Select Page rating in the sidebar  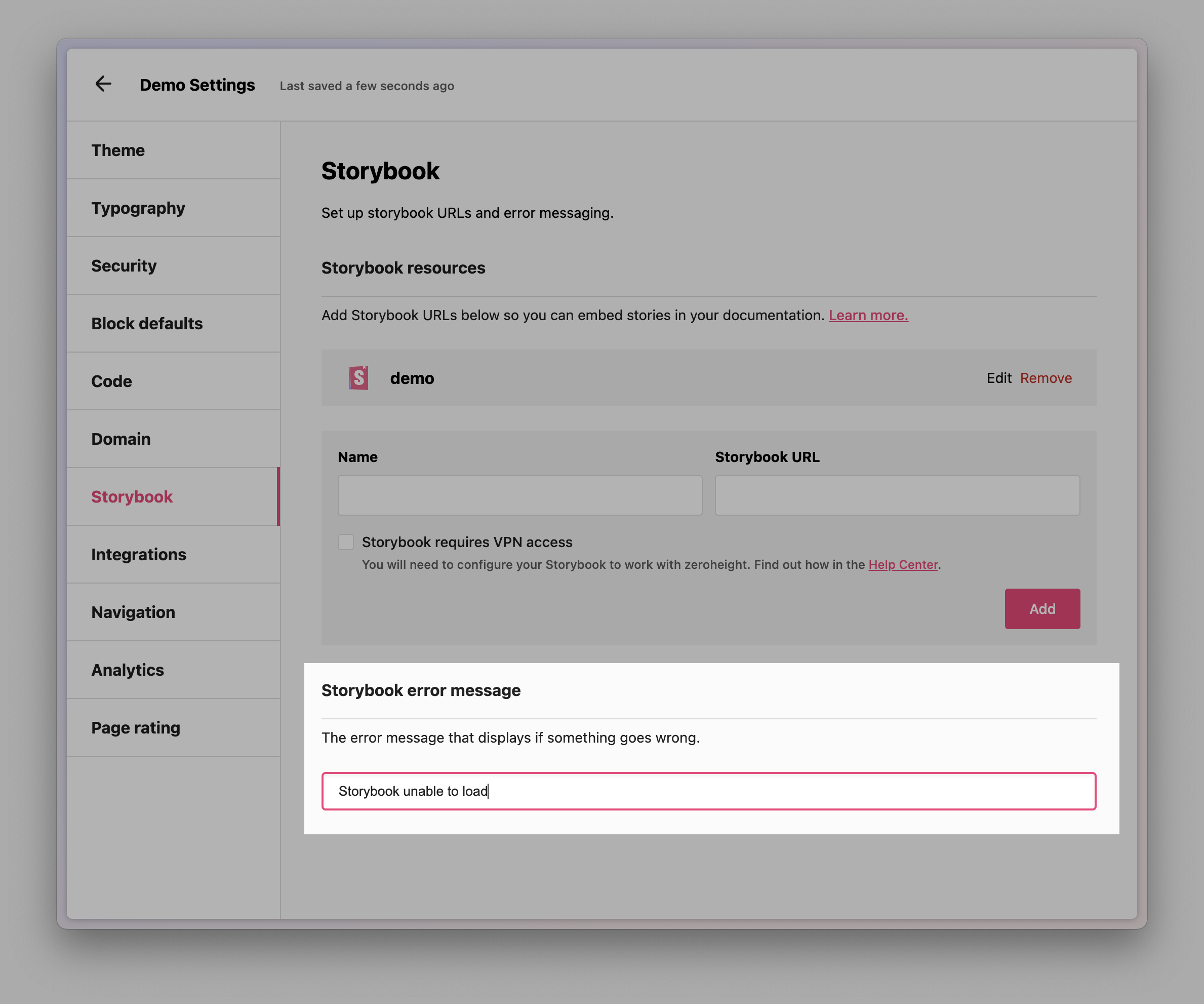coord(173,728)
